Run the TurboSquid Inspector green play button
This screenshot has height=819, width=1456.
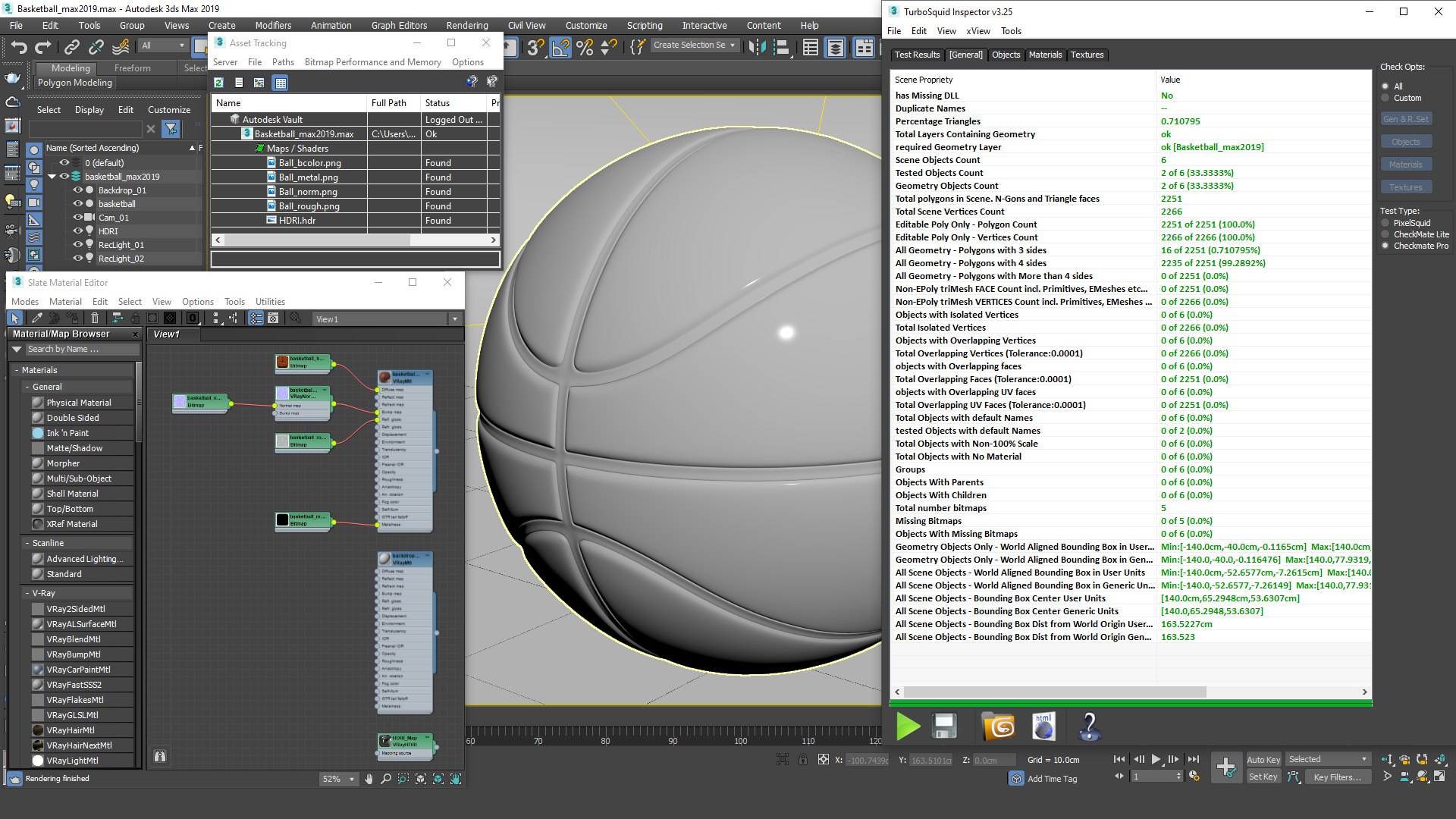click(x=908, y=726)
